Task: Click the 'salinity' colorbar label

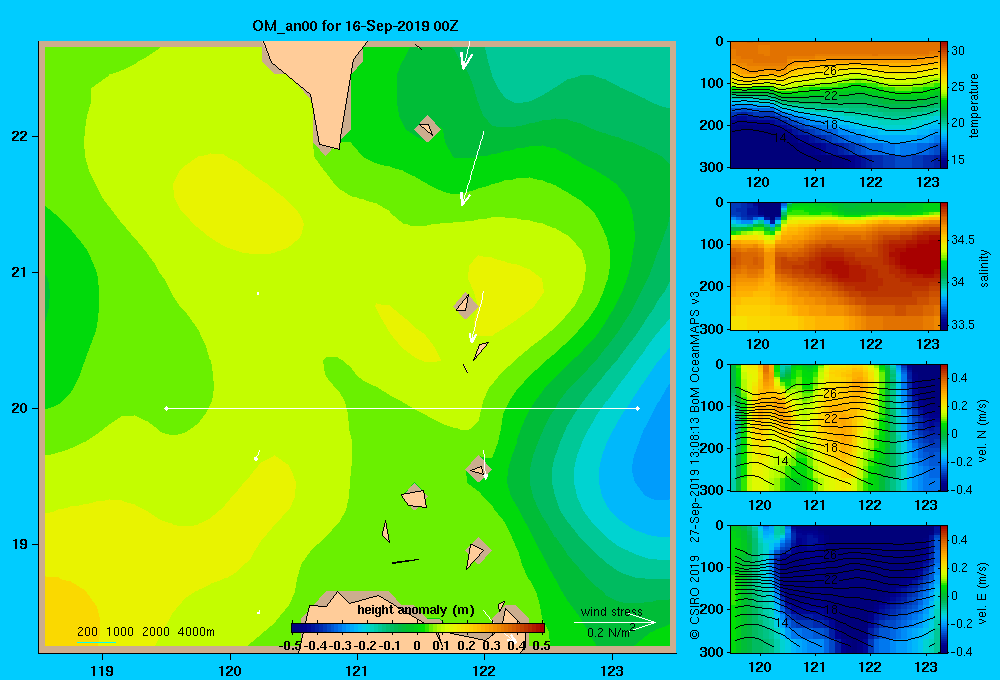Action: coord(984,268)
